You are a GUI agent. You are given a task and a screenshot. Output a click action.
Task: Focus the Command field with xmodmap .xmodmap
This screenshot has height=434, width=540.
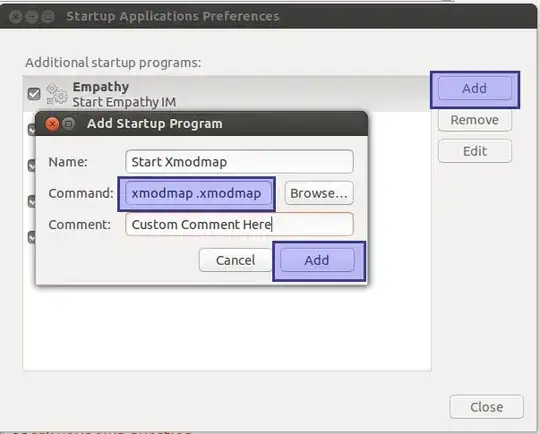tap(198, 193)
